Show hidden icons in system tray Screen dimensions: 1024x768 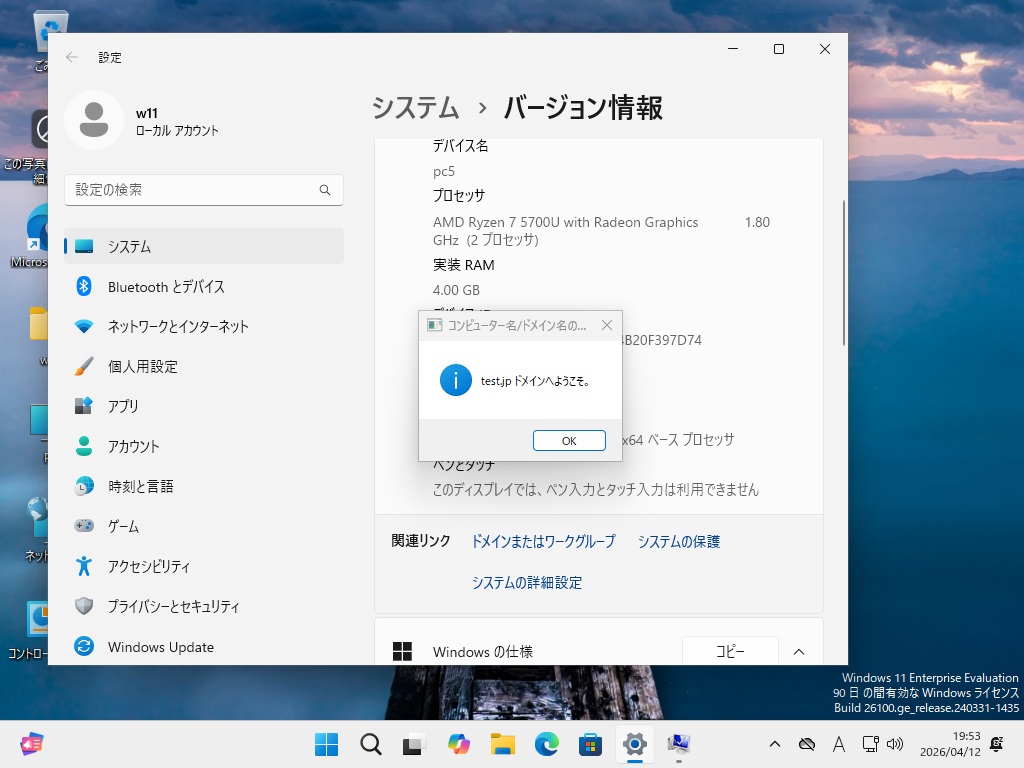click(x=774, y=744)
